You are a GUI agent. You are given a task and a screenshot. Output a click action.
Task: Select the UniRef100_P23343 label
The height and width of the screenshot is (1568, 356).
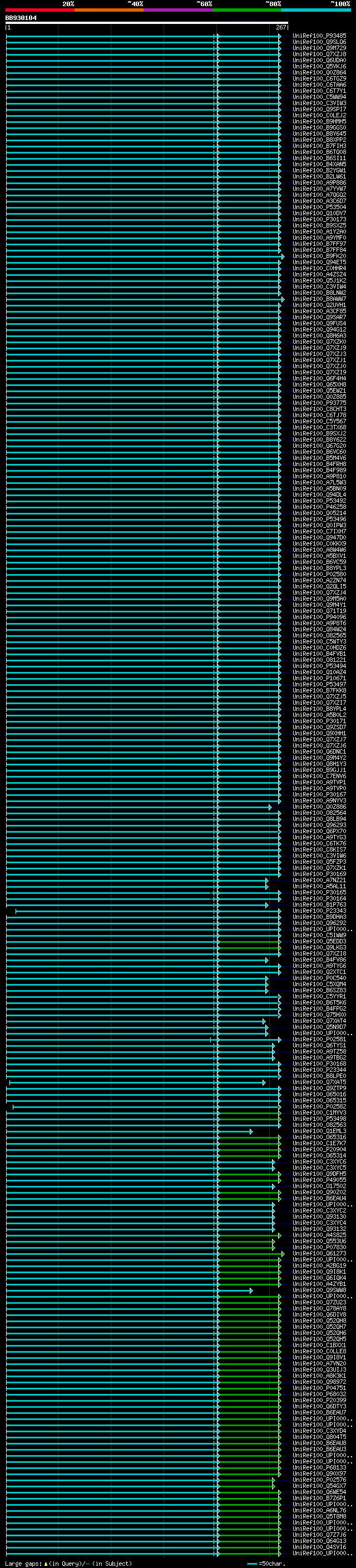click(x=319, y=911)
